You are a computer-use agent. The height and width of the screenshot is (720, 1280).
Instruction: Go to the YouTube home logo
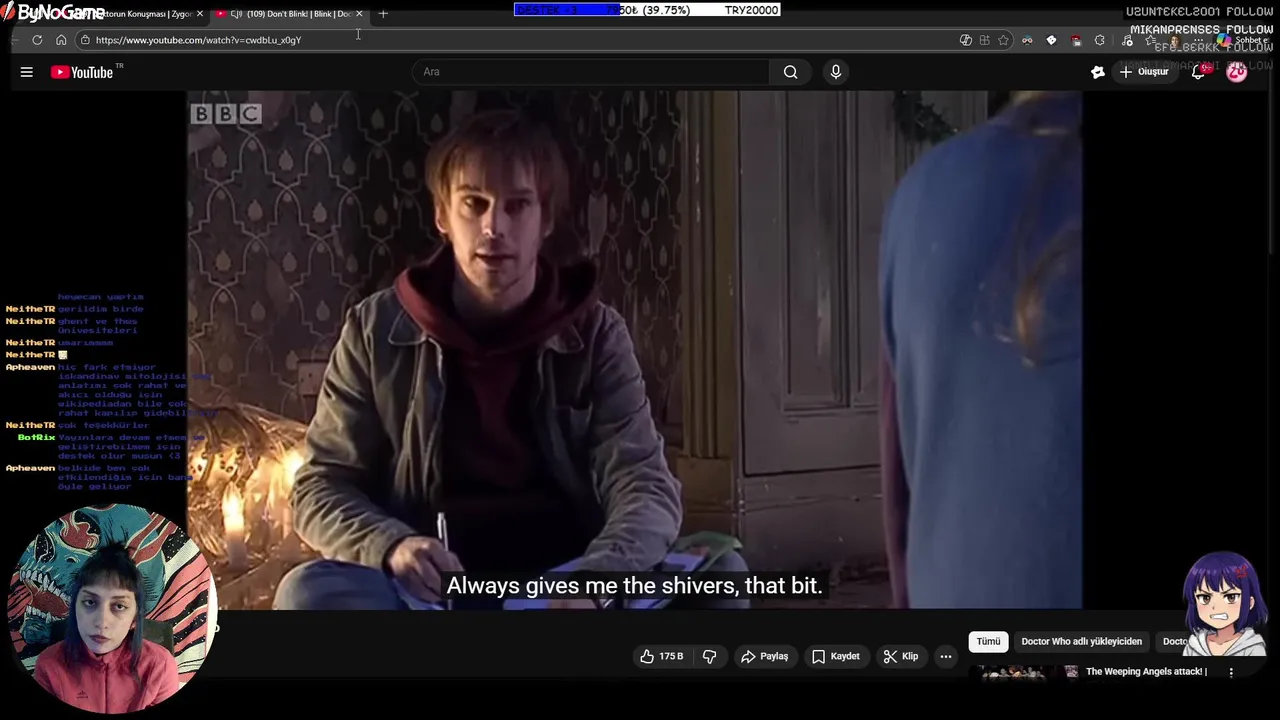tap(83, 72)
